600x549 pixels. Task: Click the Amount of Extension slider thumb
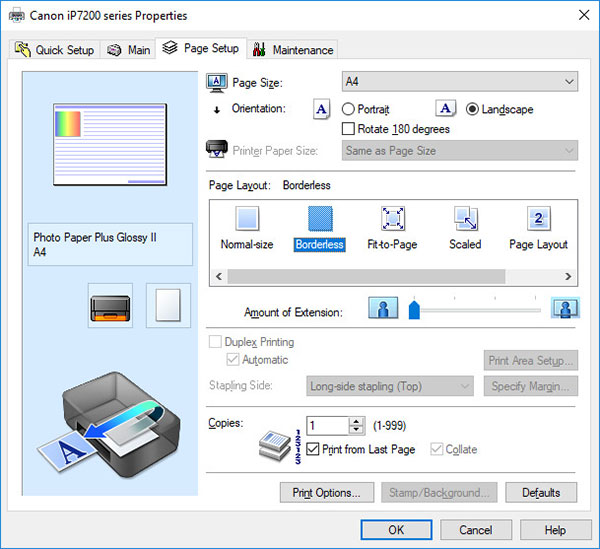click(414, 309)
